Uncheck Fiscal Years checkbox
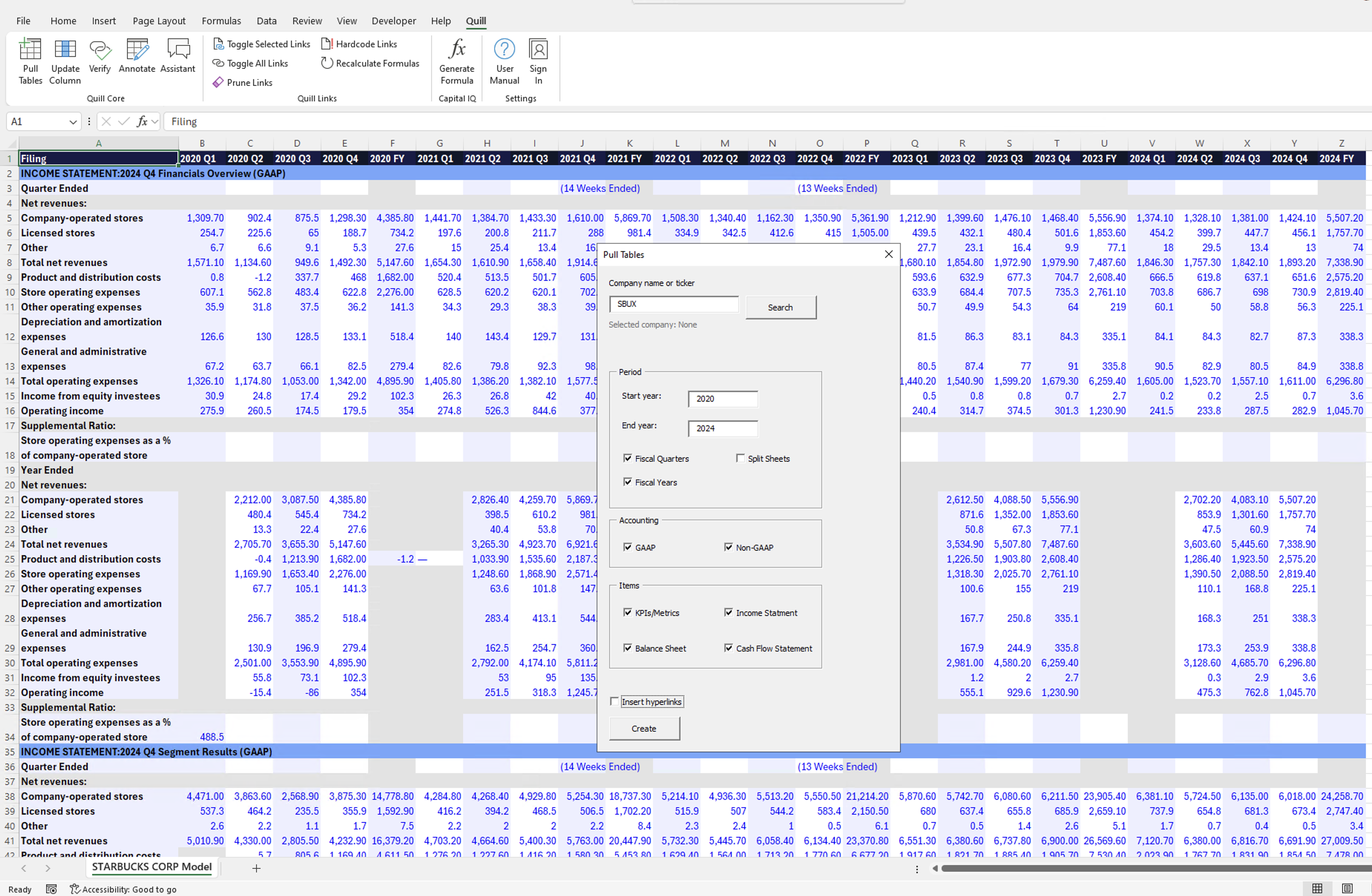 (627, 482)
